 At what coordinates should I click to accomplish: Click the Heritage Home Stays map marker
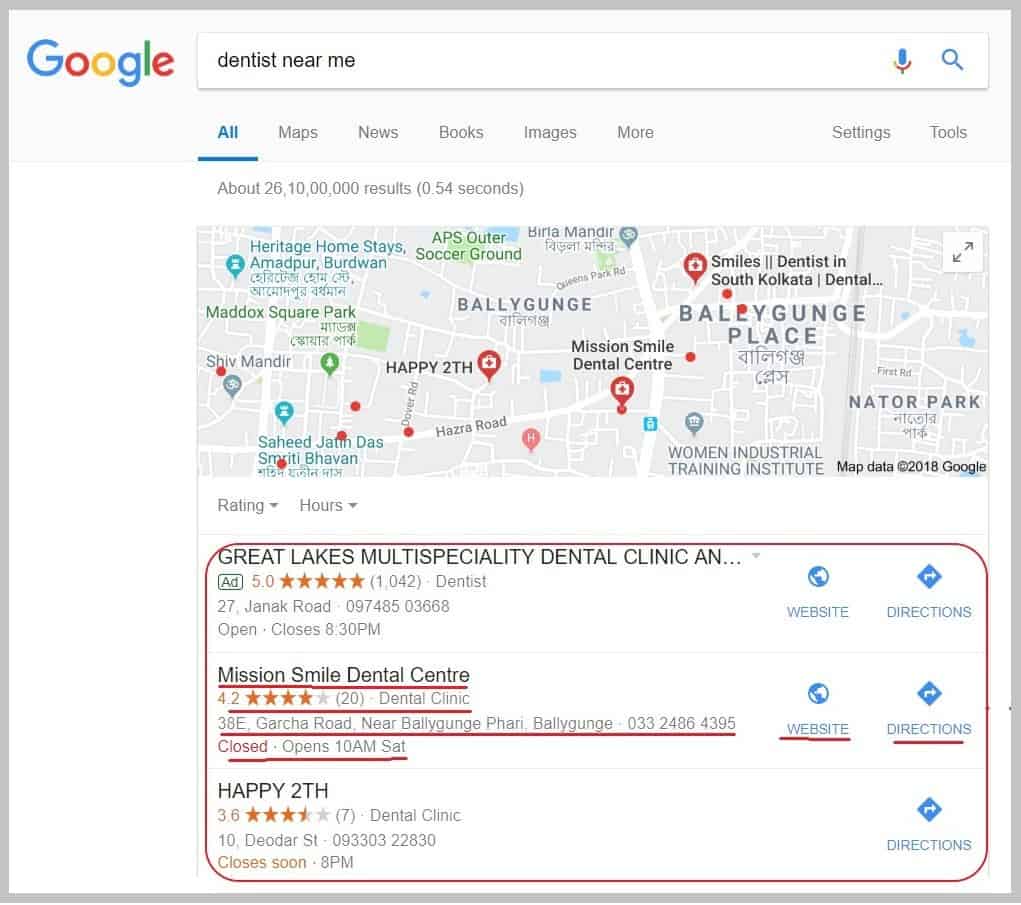[x=235, y=266]
